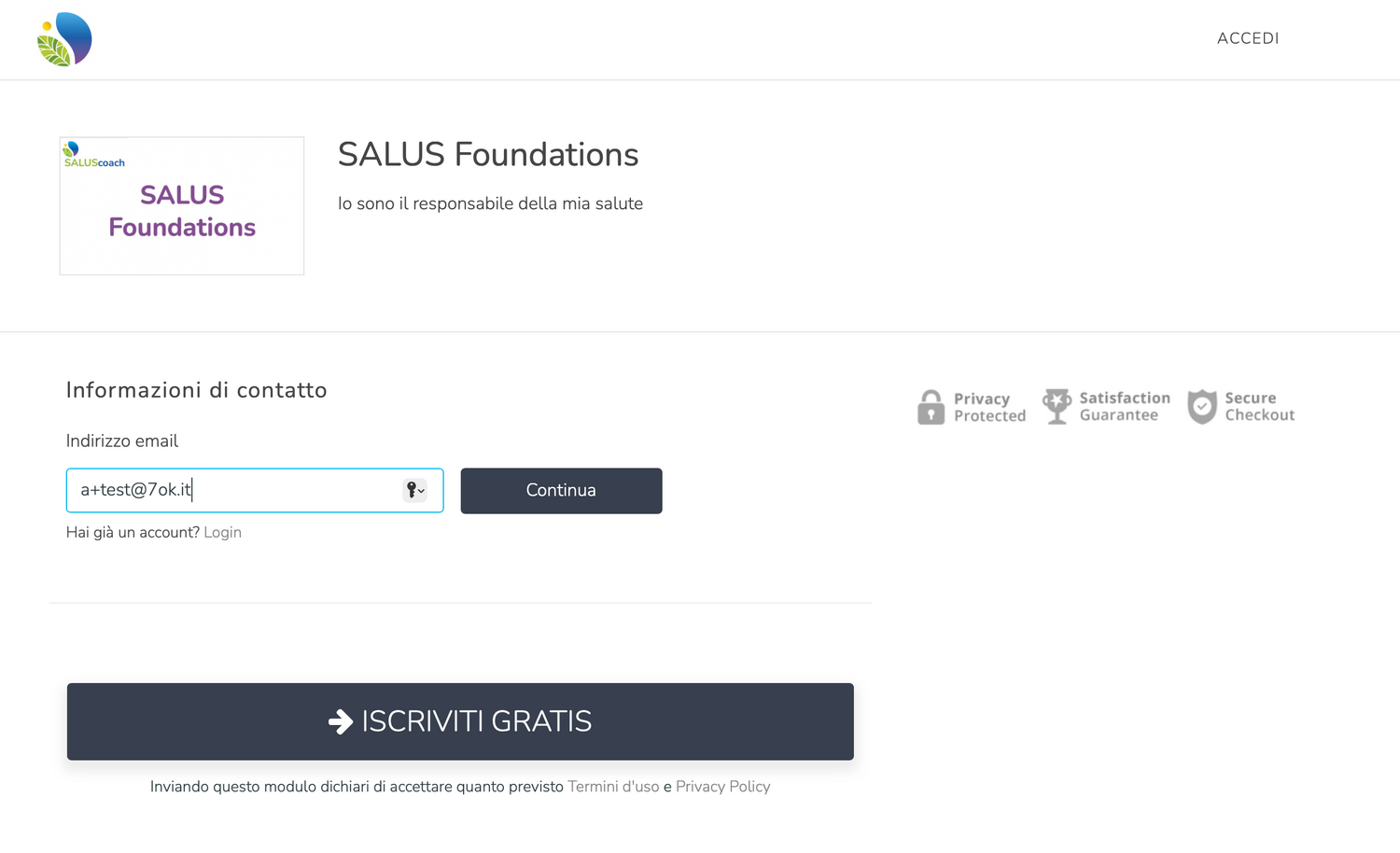Open the password manager key dropdown

click(x=415, y=490)
